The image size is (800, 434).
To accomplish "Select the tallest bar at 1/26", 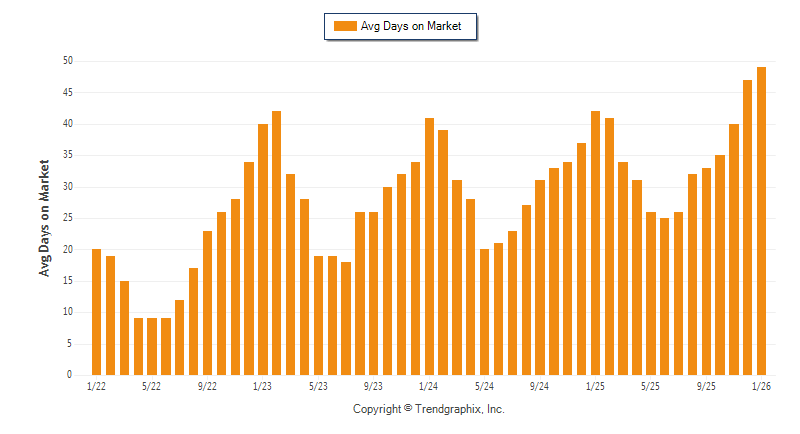I will pyautogui.click(x=761, y=221).
